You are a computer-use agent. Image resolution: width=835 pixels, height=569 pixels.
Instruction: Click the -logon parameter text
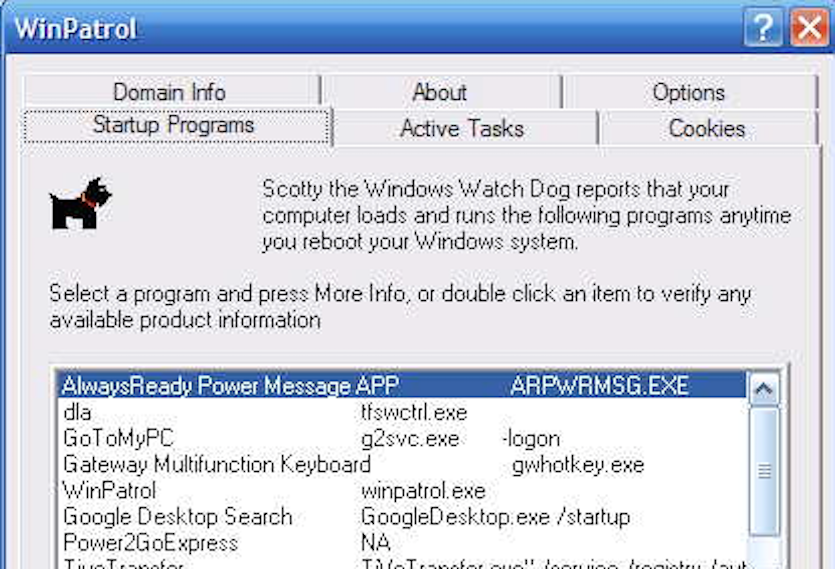coord(531,438)
